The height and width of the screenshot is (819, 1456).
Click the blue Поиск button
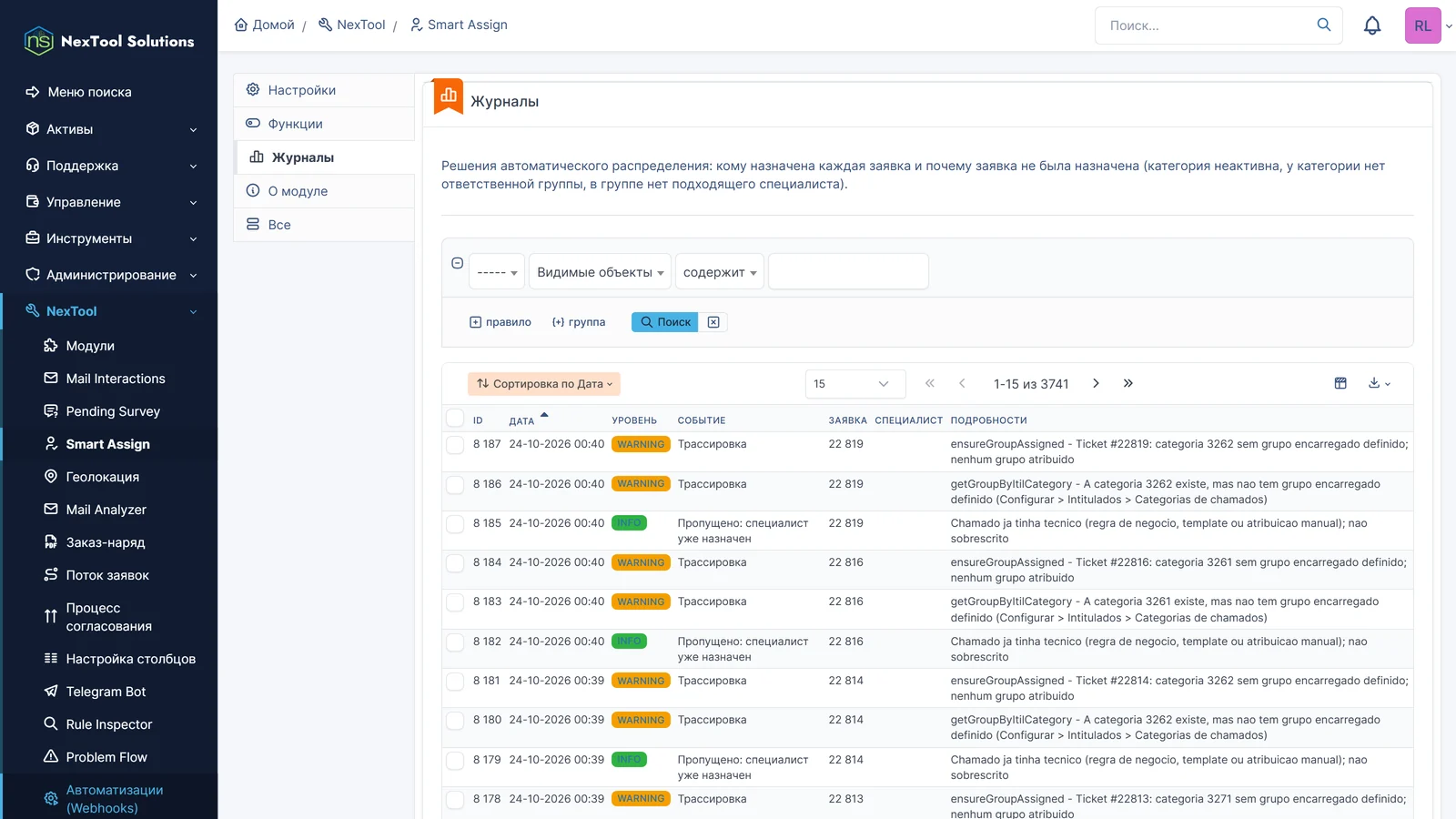click(665, 322)
